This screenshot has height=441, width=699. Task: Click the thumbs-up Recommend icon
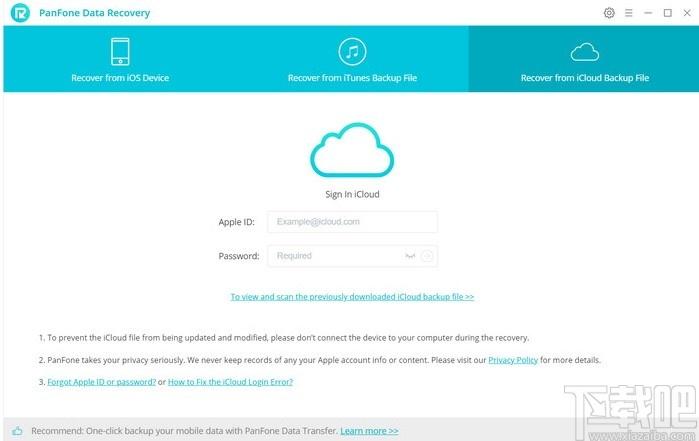pyautogui.click(x=17, y=431)
